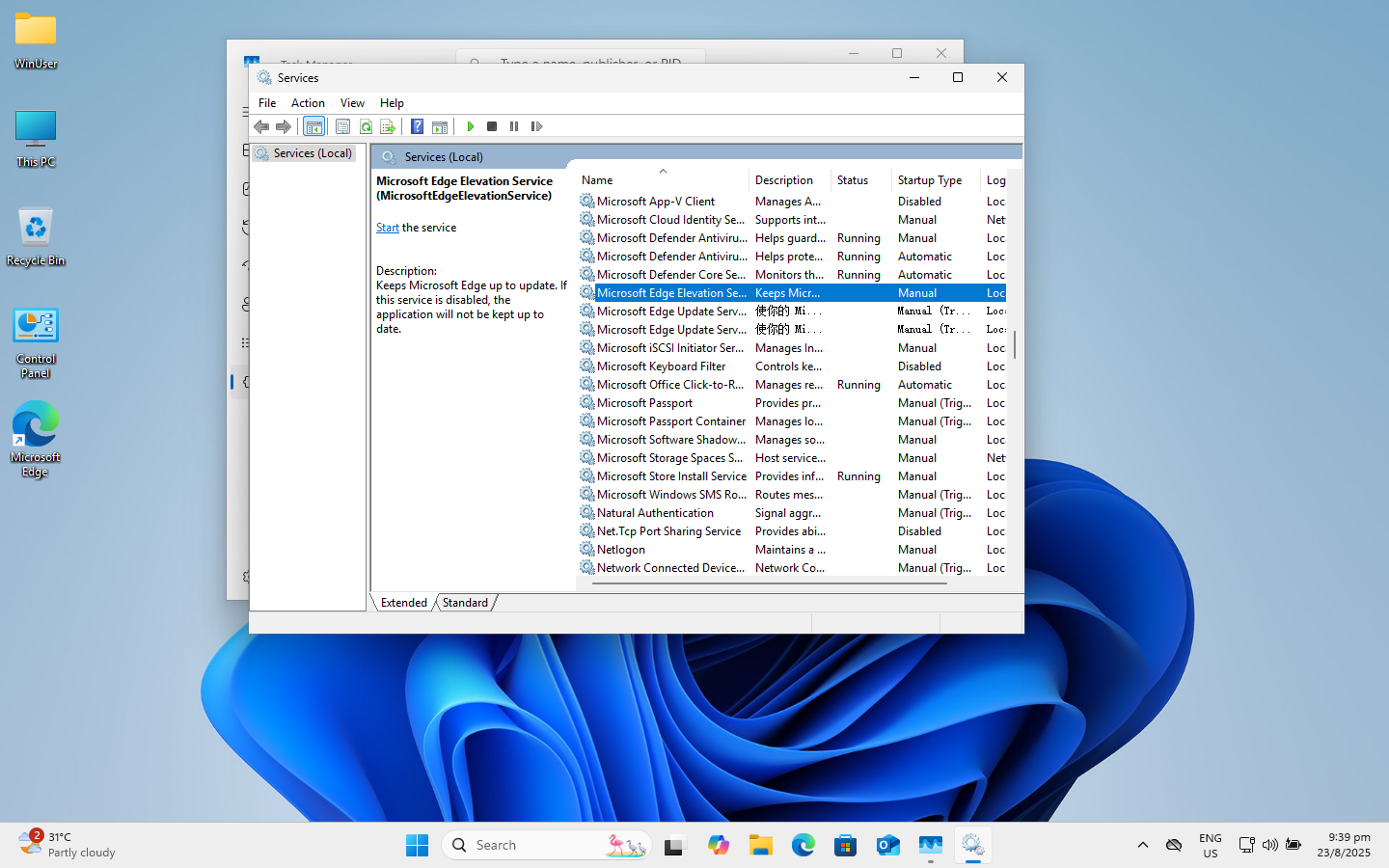Select the Microsoft Edge desktop shortcut

[36, 440]
